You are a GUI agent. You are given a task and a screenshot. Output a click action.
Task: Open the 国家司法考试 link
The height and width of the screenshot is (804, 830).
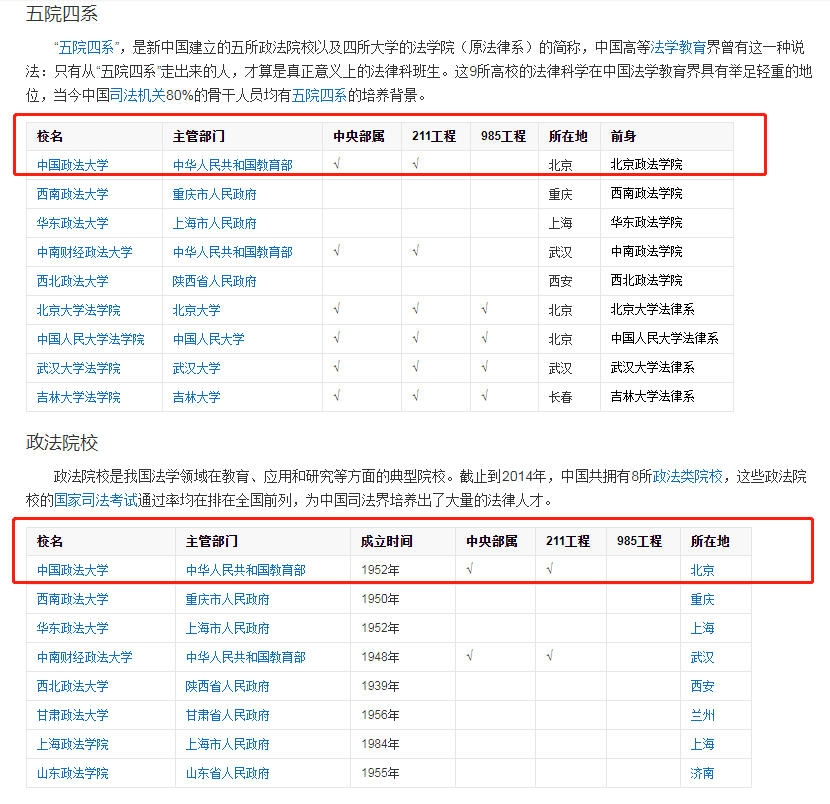pyautogui.click(x=96, y=500)
